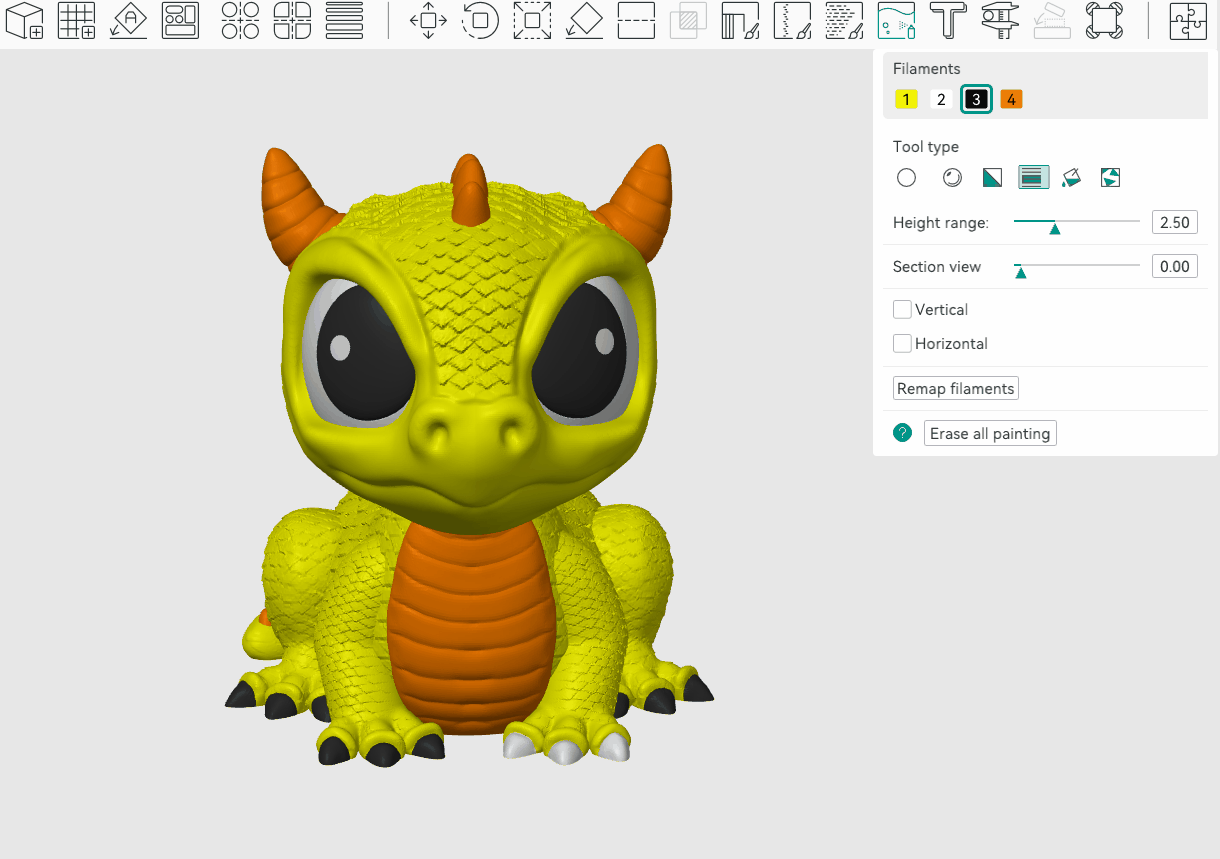Run Auto orient from the toolbar
Image resolution: width=1220 pixels, height=859 pixels.
[x=128, y=20]
